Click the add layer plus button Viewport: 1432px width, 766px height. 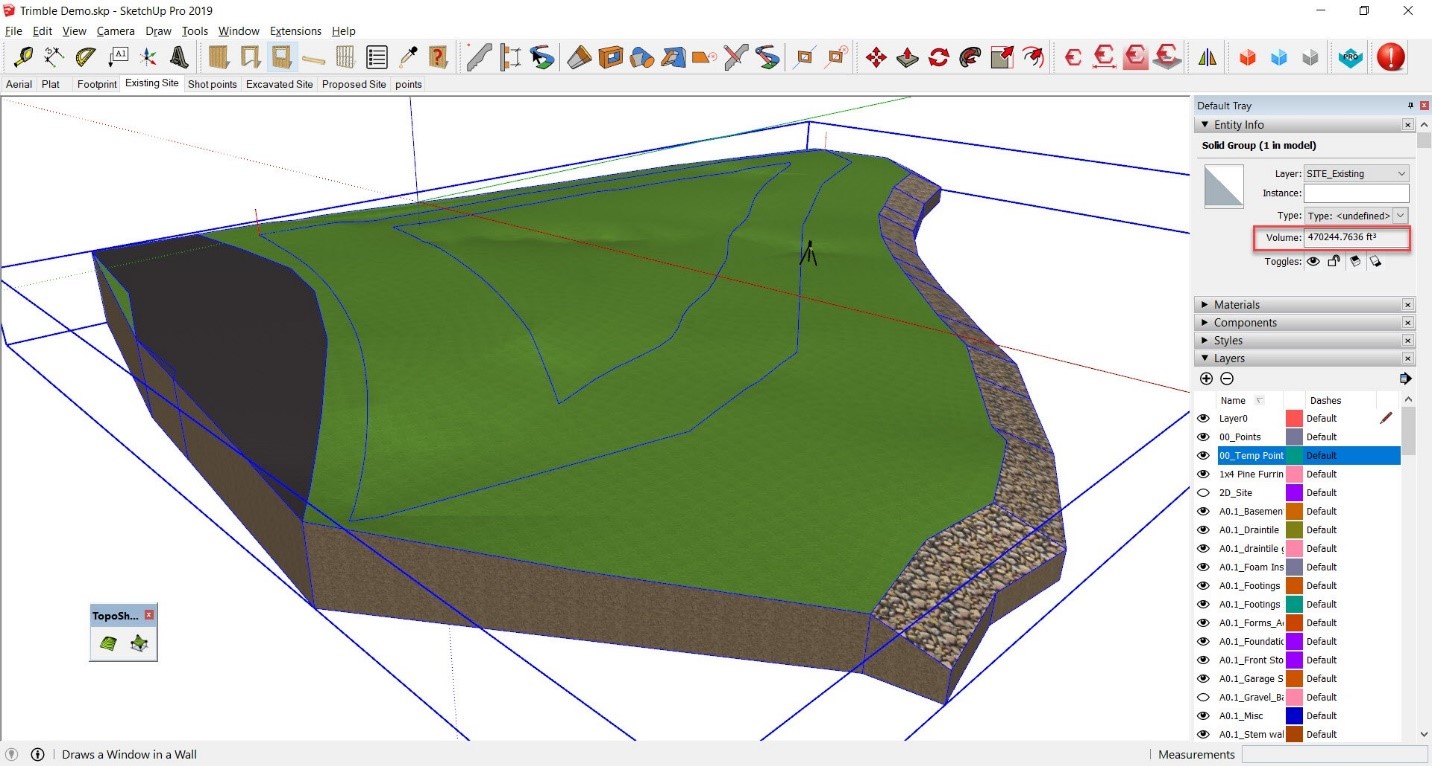pyautogui.click(x=1206, y=379)
